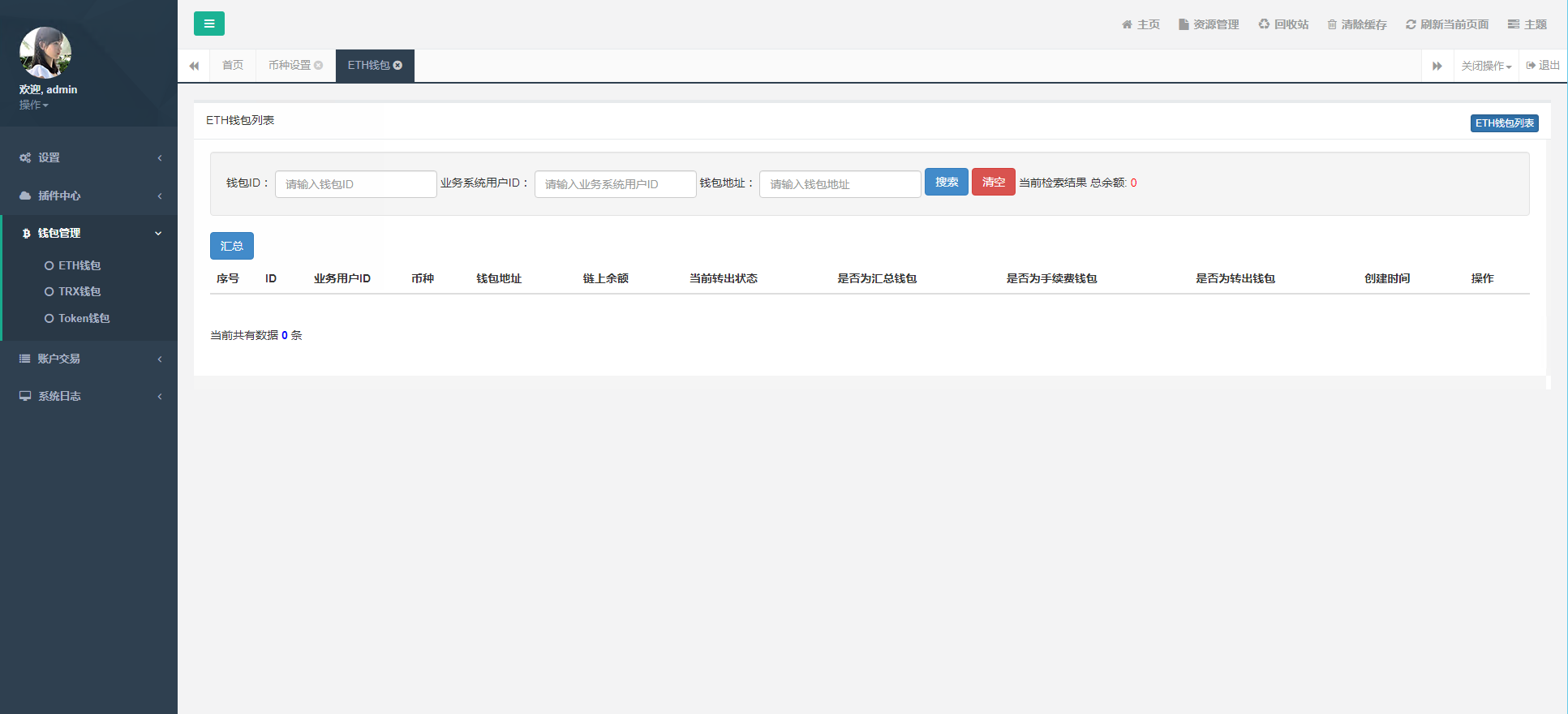The image size is (1568, 714).
Task: Click the ETH钱包列表 badge button
Action: click(1505, 123)
